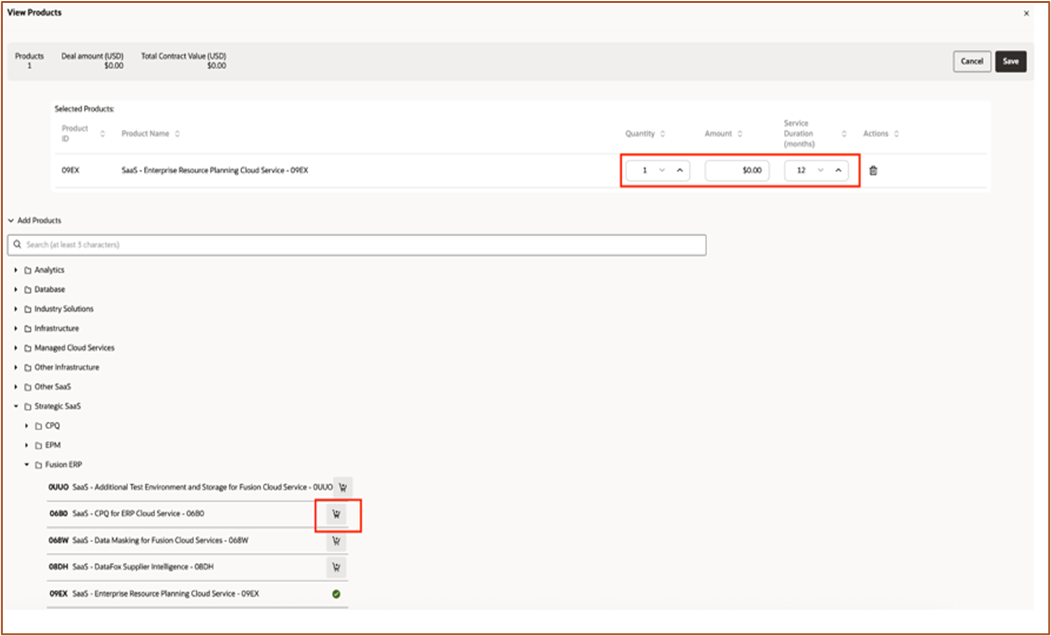The height and width of the screenshot is (636, 1051).
Task: Click the 09EX Product ID cell in table
Action: 70,170
